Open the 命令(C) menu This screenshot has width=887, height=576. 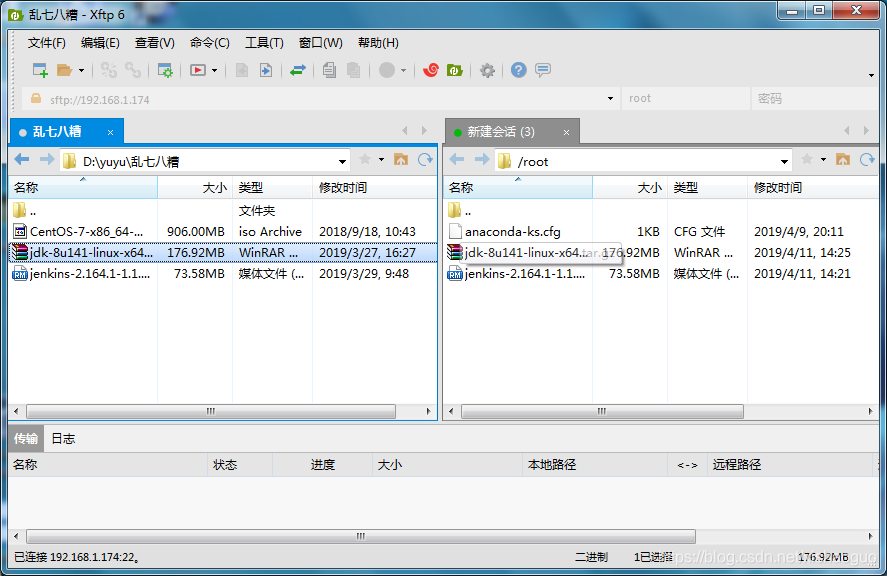pos(210,43)
